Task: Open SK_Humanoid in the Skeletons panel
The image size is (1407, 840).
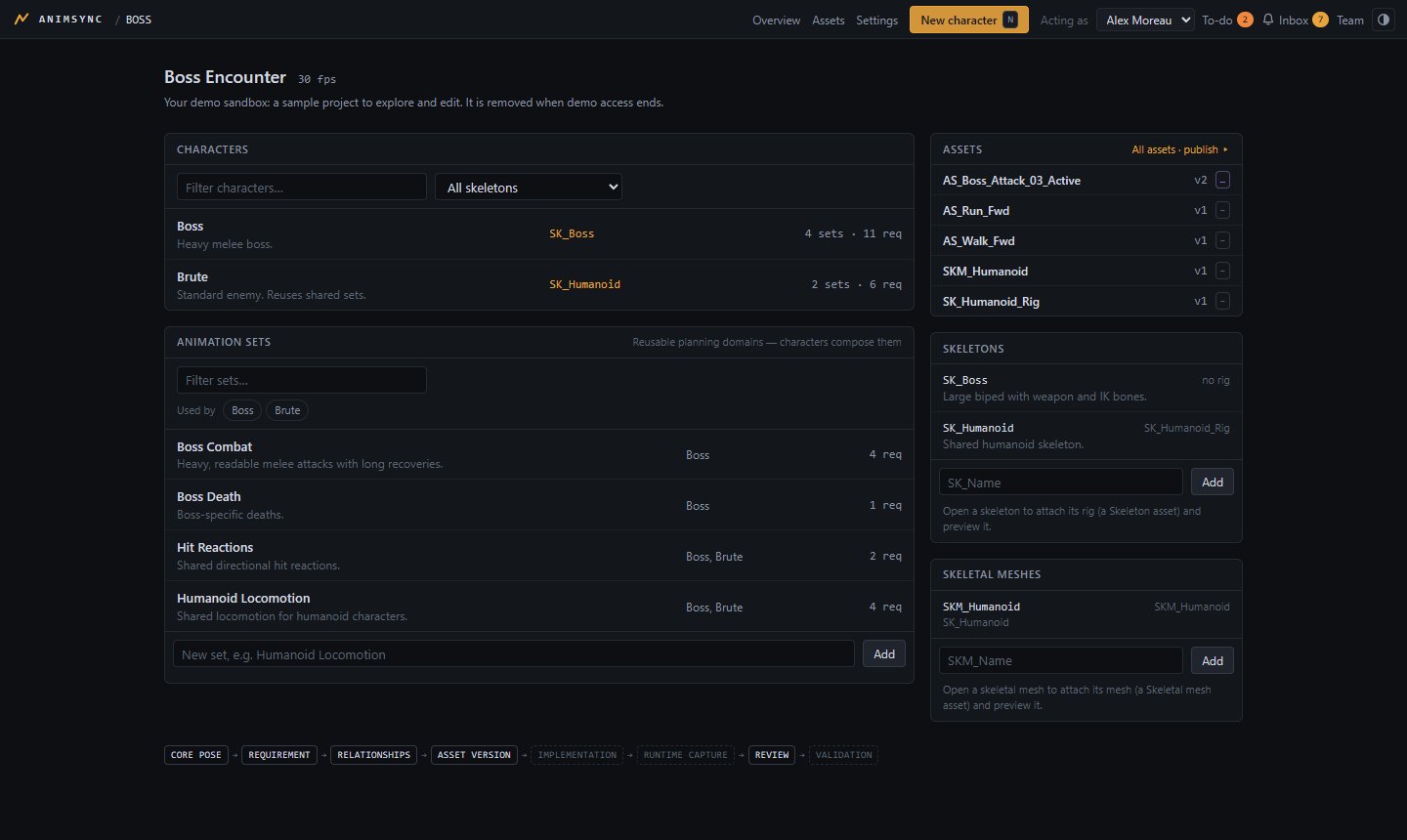Action: [x=1087, y=436]
